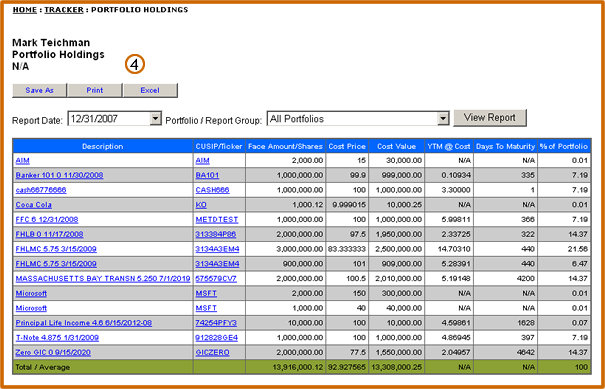Open the METDTEST ticker link

[x=216, y=220]
